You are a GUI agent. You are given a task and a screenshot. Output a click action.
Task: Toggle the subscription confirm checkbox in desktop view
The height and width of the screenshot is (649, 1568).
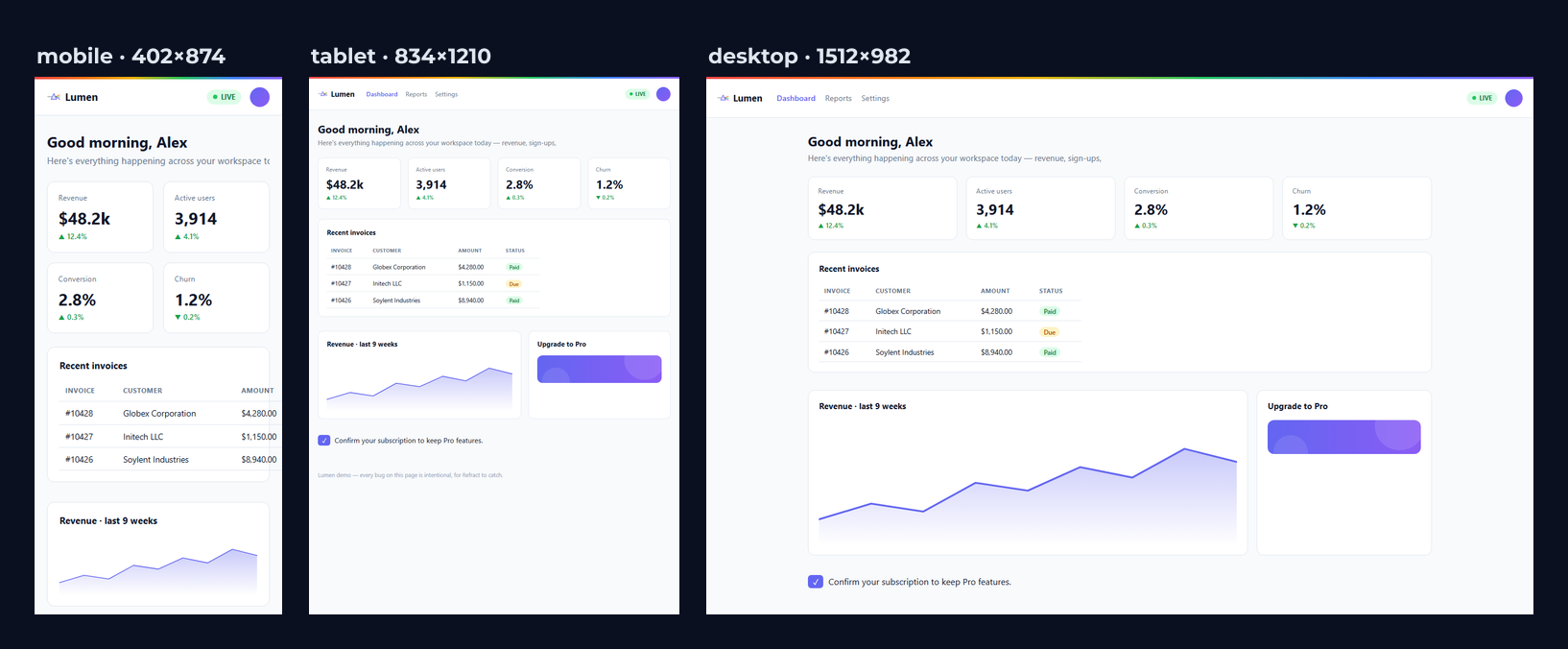click(x=816, y=582)
